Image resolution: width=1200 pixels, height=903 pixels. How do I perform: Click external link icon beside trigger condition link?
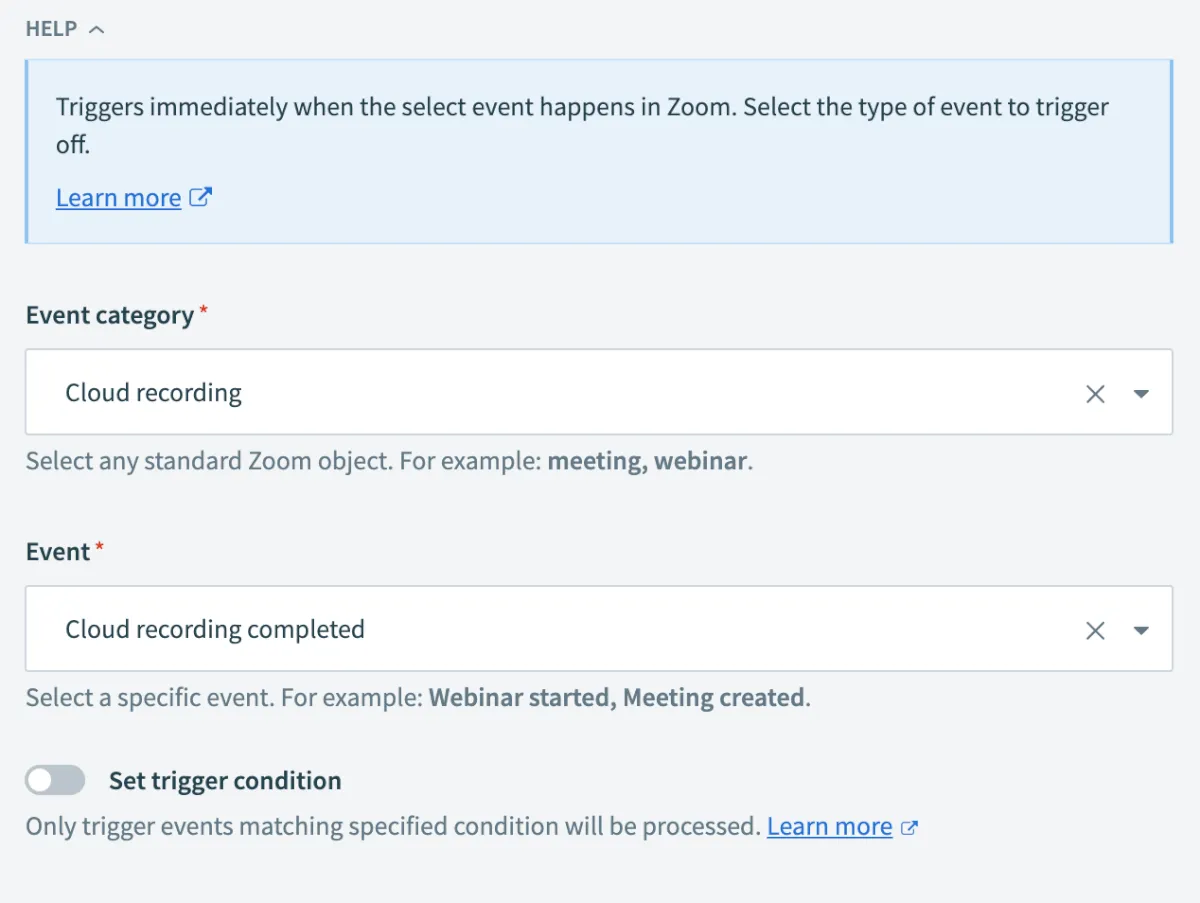tap(909, 827)
